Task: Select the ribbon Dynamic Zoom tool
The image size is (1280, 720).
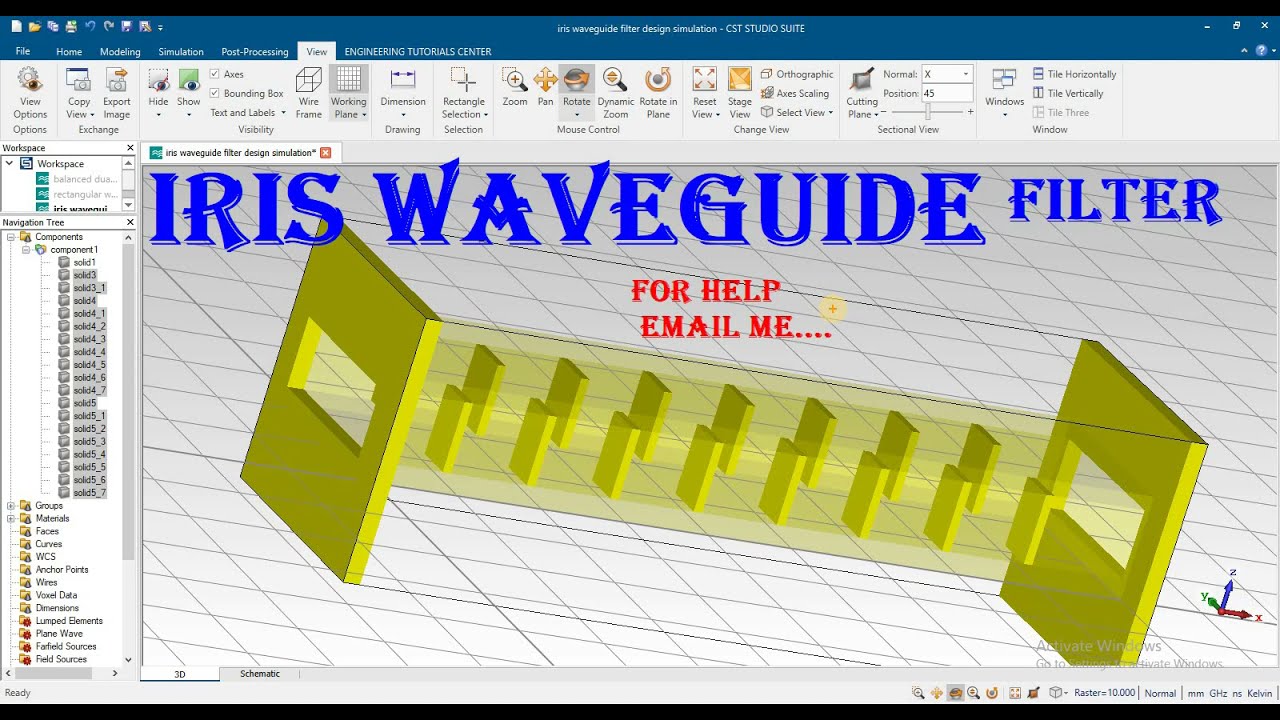Action: 616,92
